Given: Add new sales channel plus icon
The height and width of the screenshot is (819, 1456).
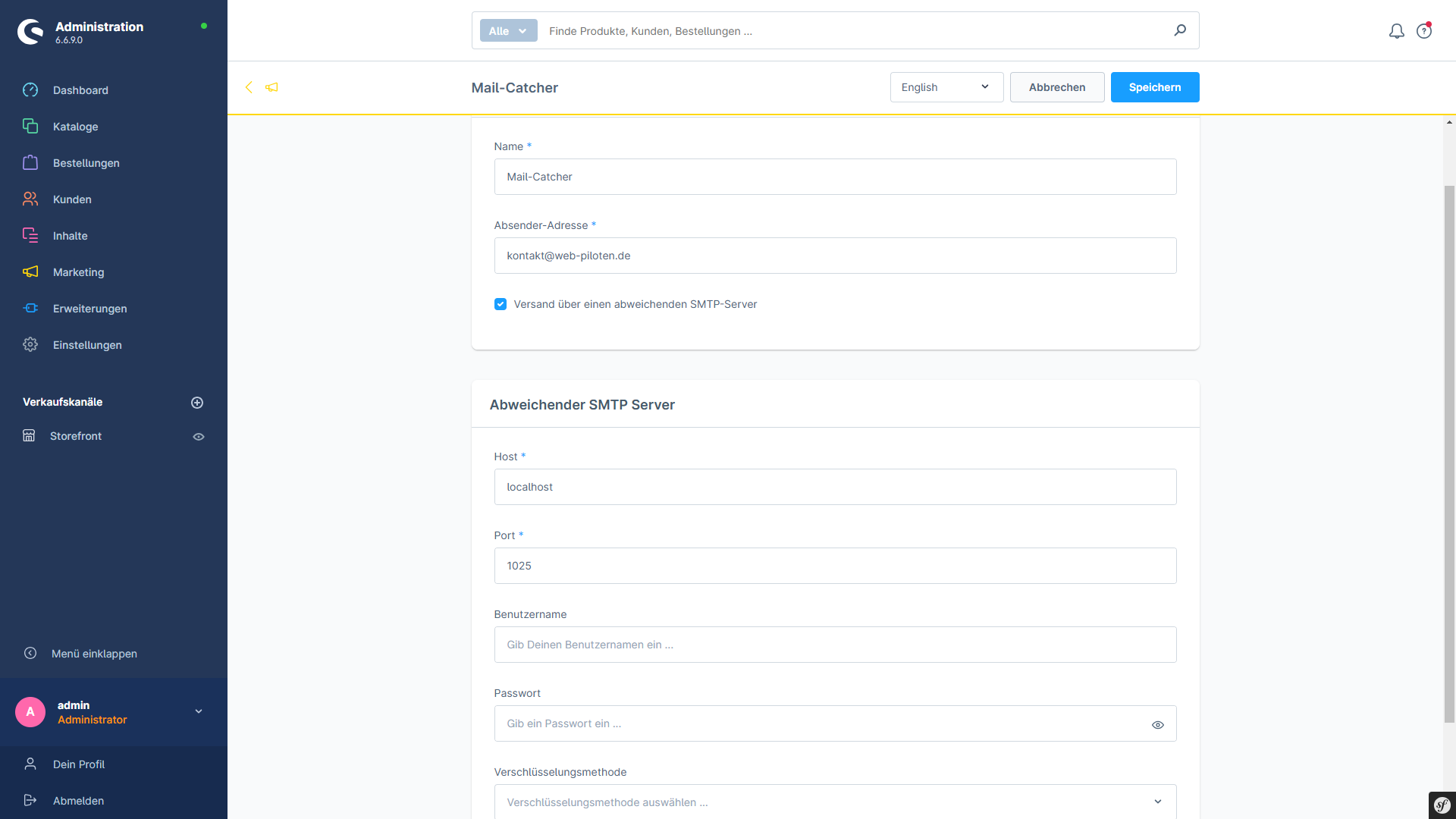Looking at the screenshot, I should (197, 403).
